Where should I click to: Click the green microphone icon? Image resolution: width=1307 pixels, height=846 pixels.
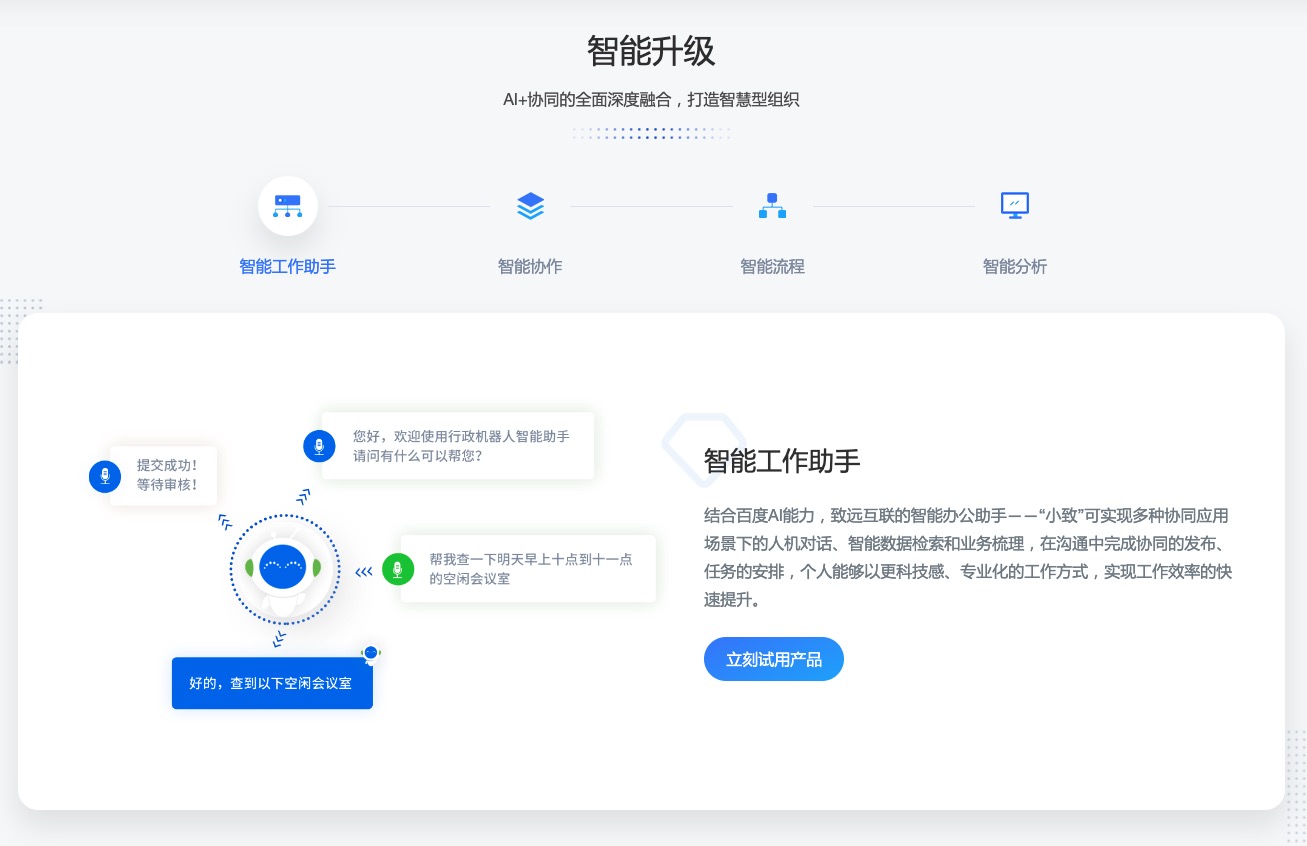(x=398, y=569)
